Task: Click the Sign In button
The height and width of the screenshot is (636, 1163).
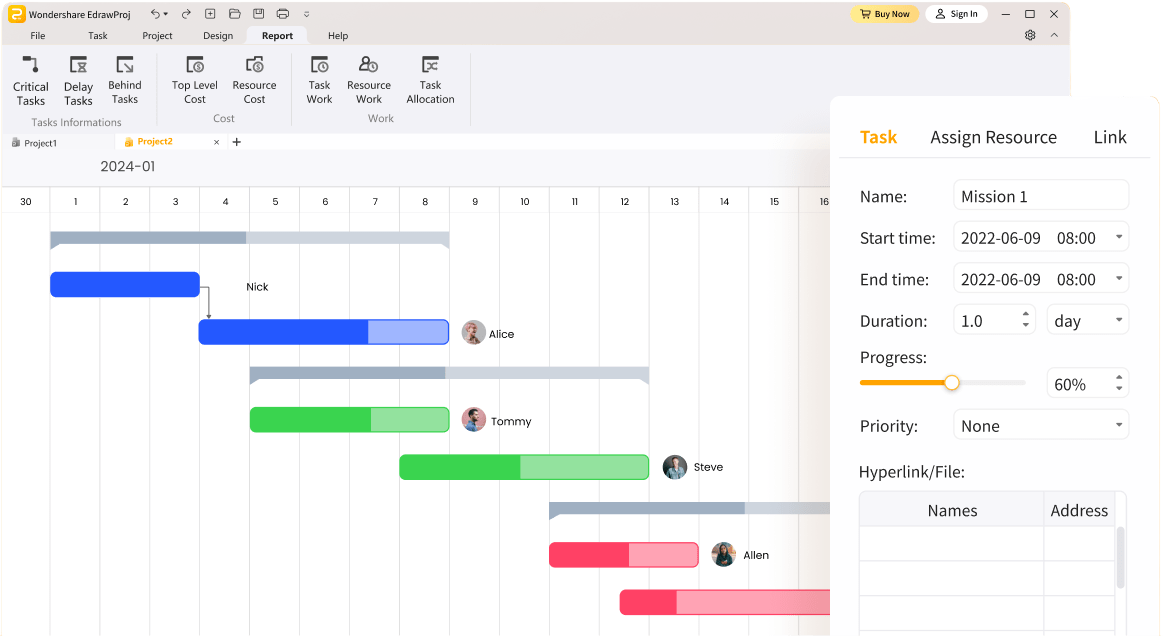Action: click(x=956, y=14)
